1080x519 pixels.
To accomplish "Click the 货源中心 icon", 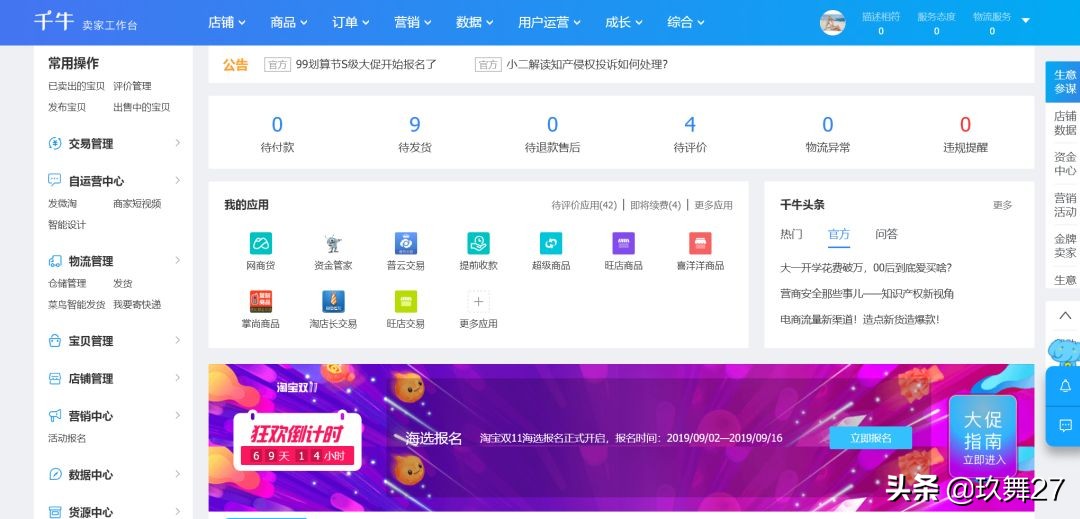I will point(54,512).
